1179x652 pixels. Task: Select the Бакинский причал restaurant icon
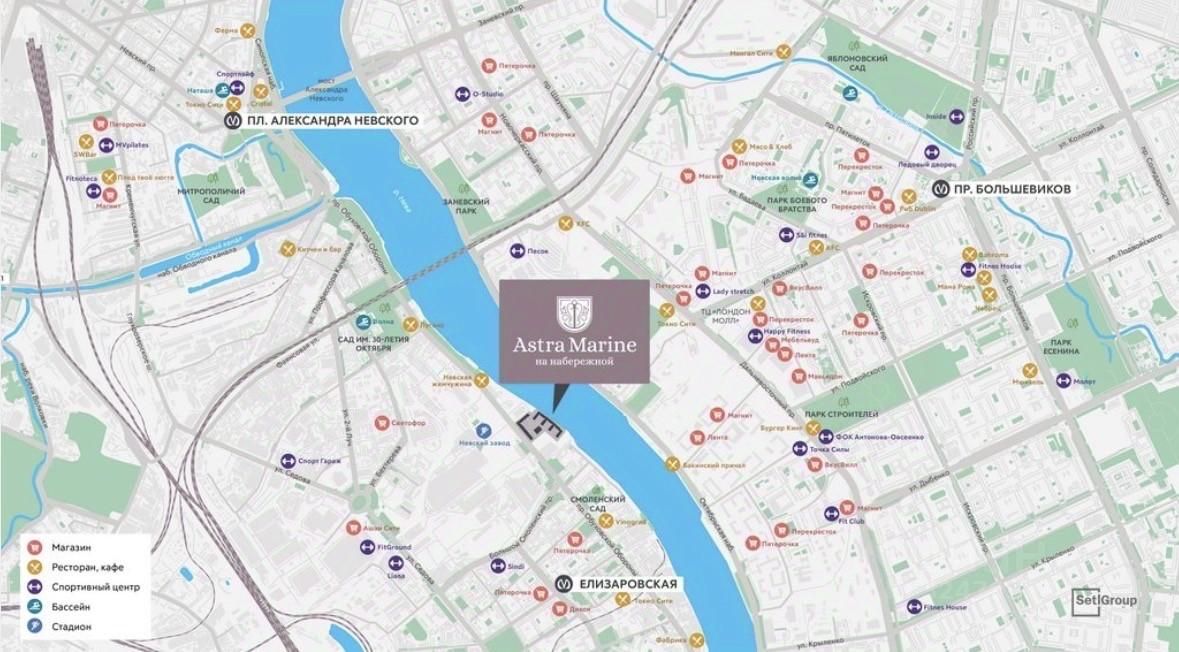tap(672, 465)
